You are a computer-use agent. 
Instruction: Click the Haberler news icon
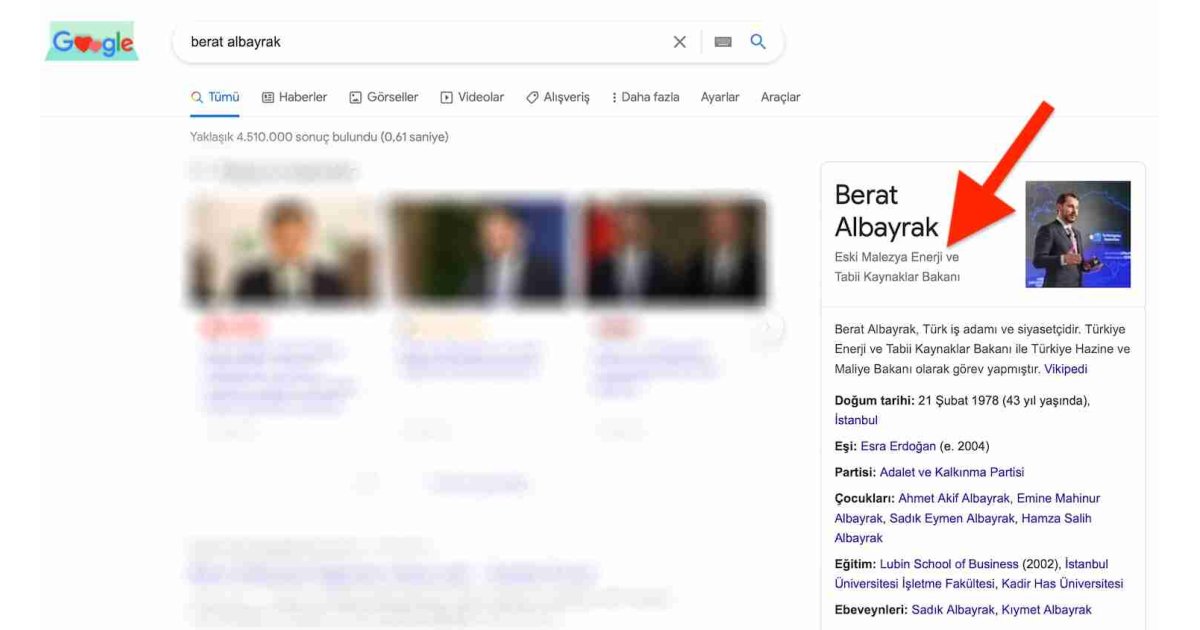coord(266,96)
